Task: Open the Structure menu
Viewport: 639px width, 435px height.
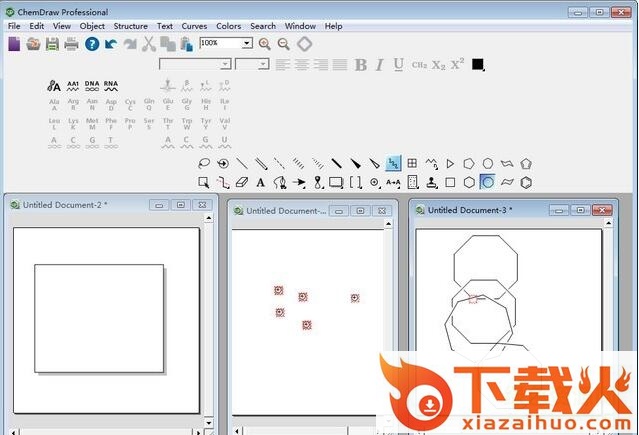Action: (130, 26)
